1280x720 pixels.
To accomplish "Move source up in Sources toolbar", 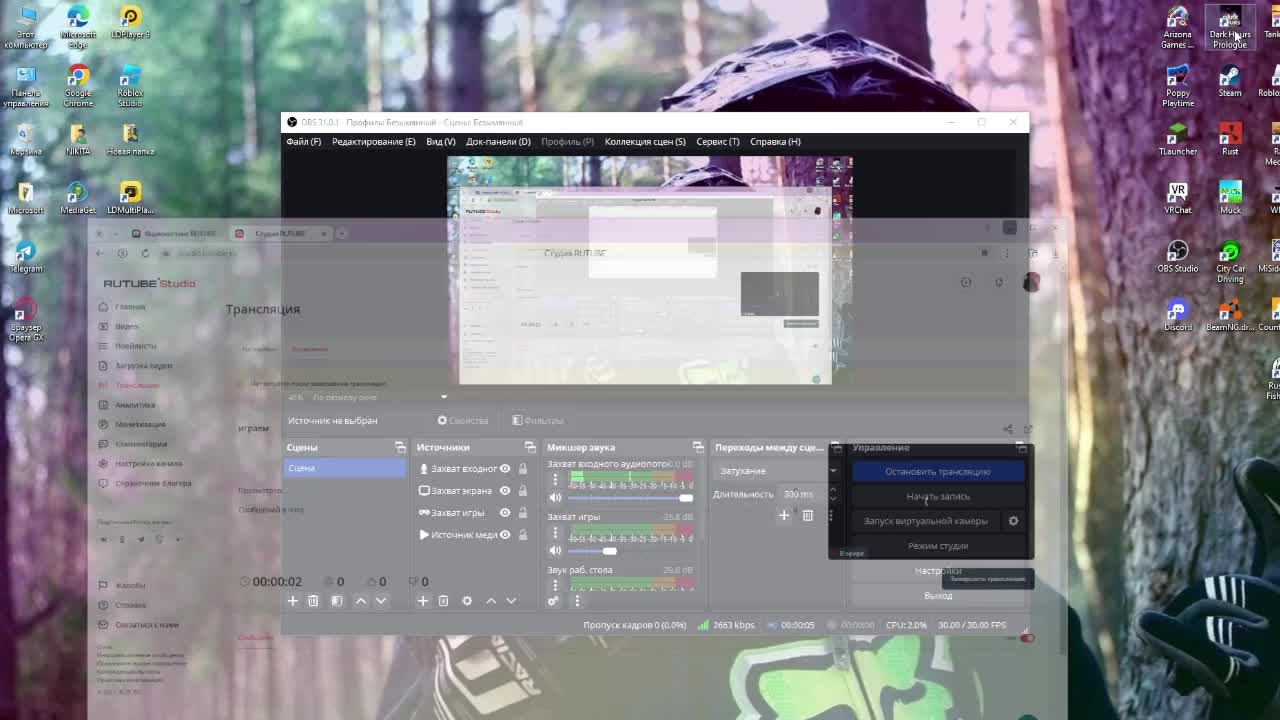I will pos(491,601).
